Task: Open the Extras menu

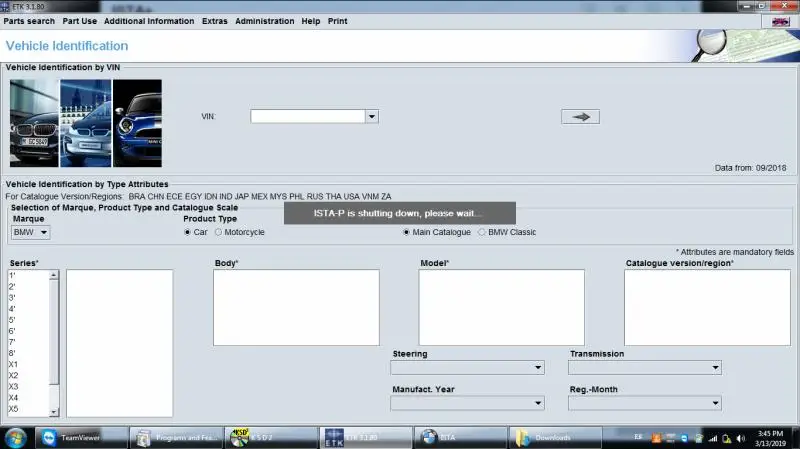Action: pos(214,21)
